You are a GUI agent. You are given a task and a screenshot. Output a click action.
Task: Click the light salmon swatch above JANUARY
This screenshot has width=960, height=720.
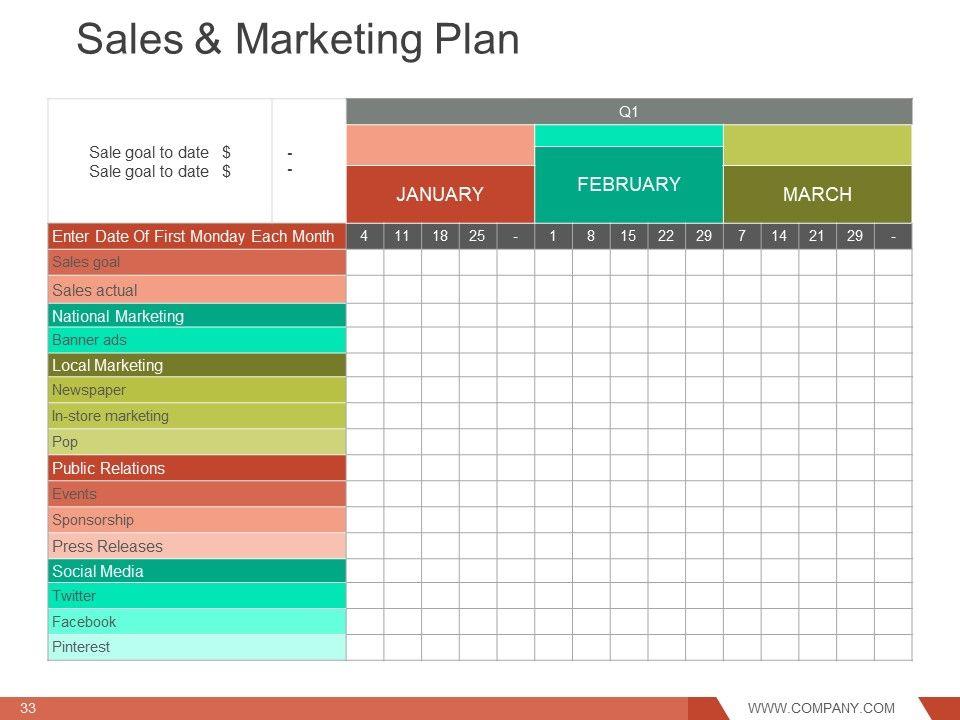(x=440, y=146)
